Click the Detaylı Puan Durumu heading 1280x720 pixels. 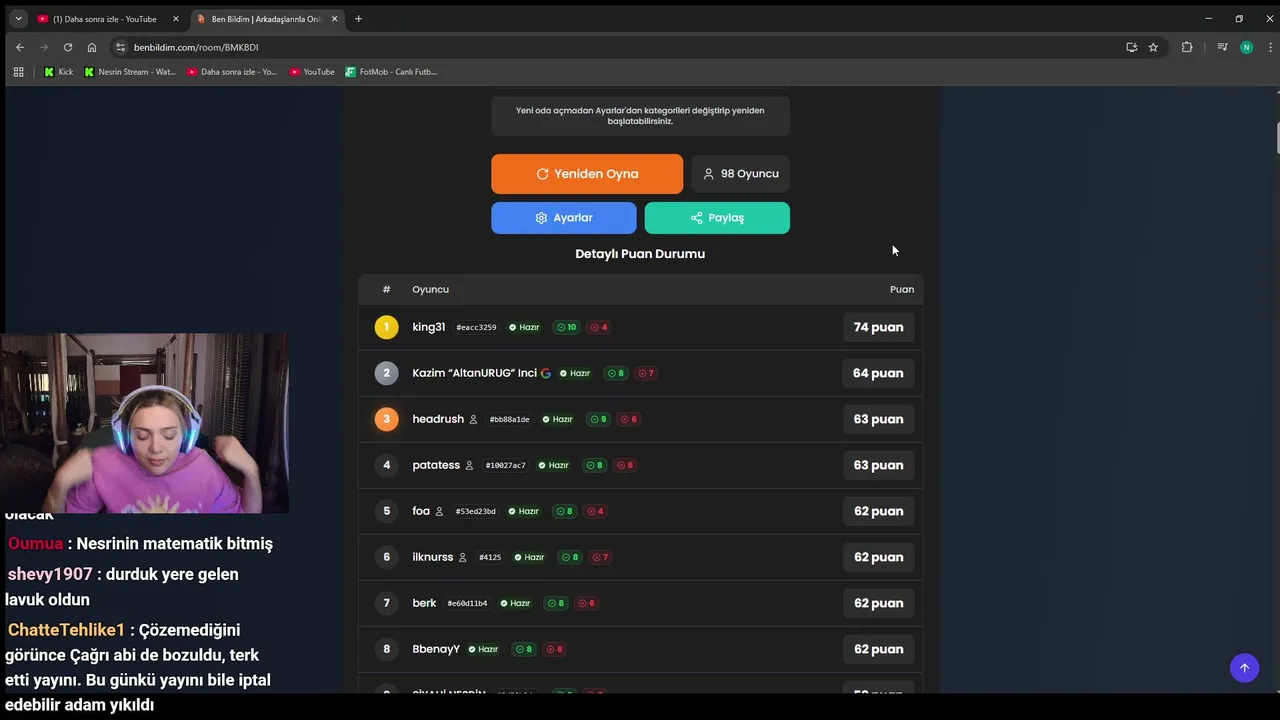point(640,254)
